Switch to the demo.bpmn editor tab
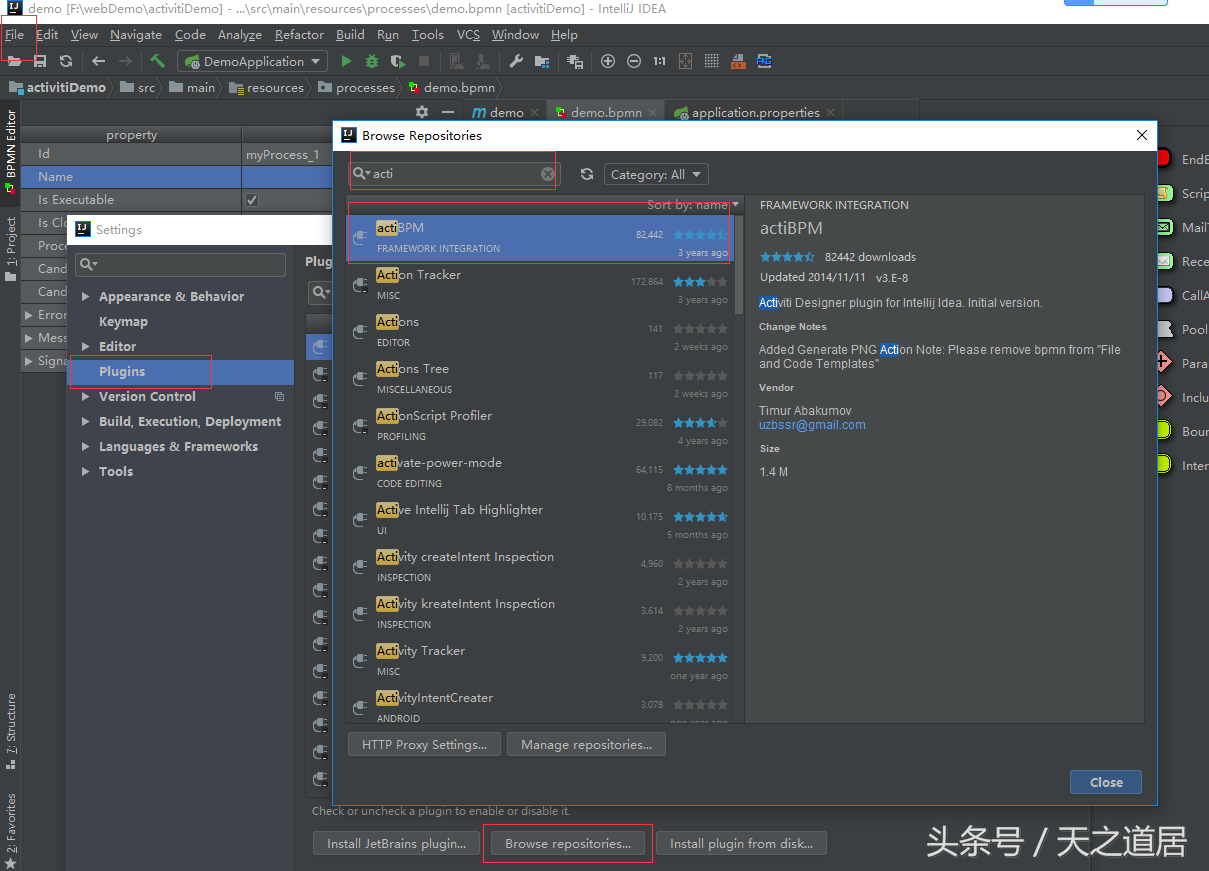1209x871 pixels. coord(605,112)
